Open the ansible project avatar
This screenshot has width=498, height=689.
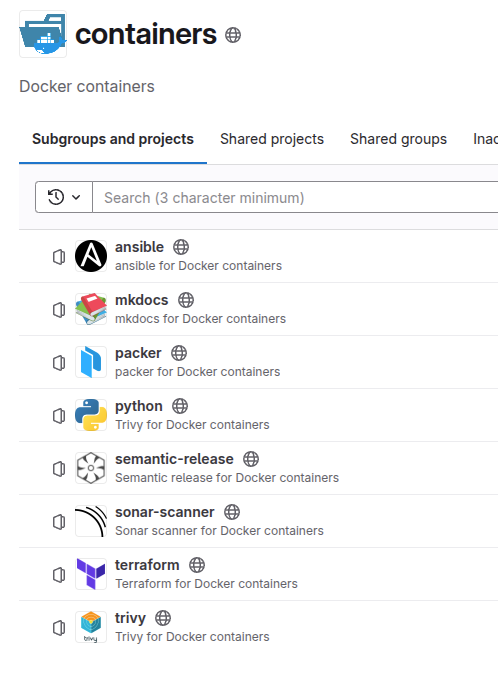click(x=91, y=256)
